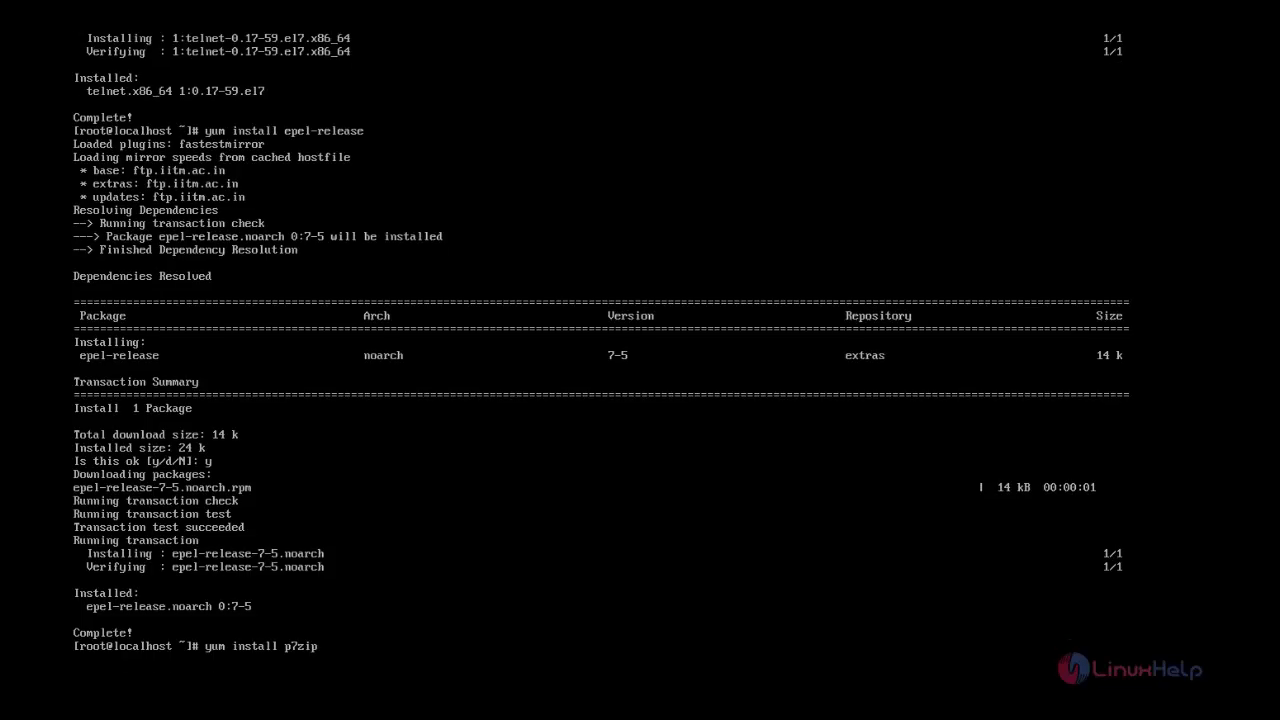
Task: Click the 'Repository' column header
Action: (878, 316)
